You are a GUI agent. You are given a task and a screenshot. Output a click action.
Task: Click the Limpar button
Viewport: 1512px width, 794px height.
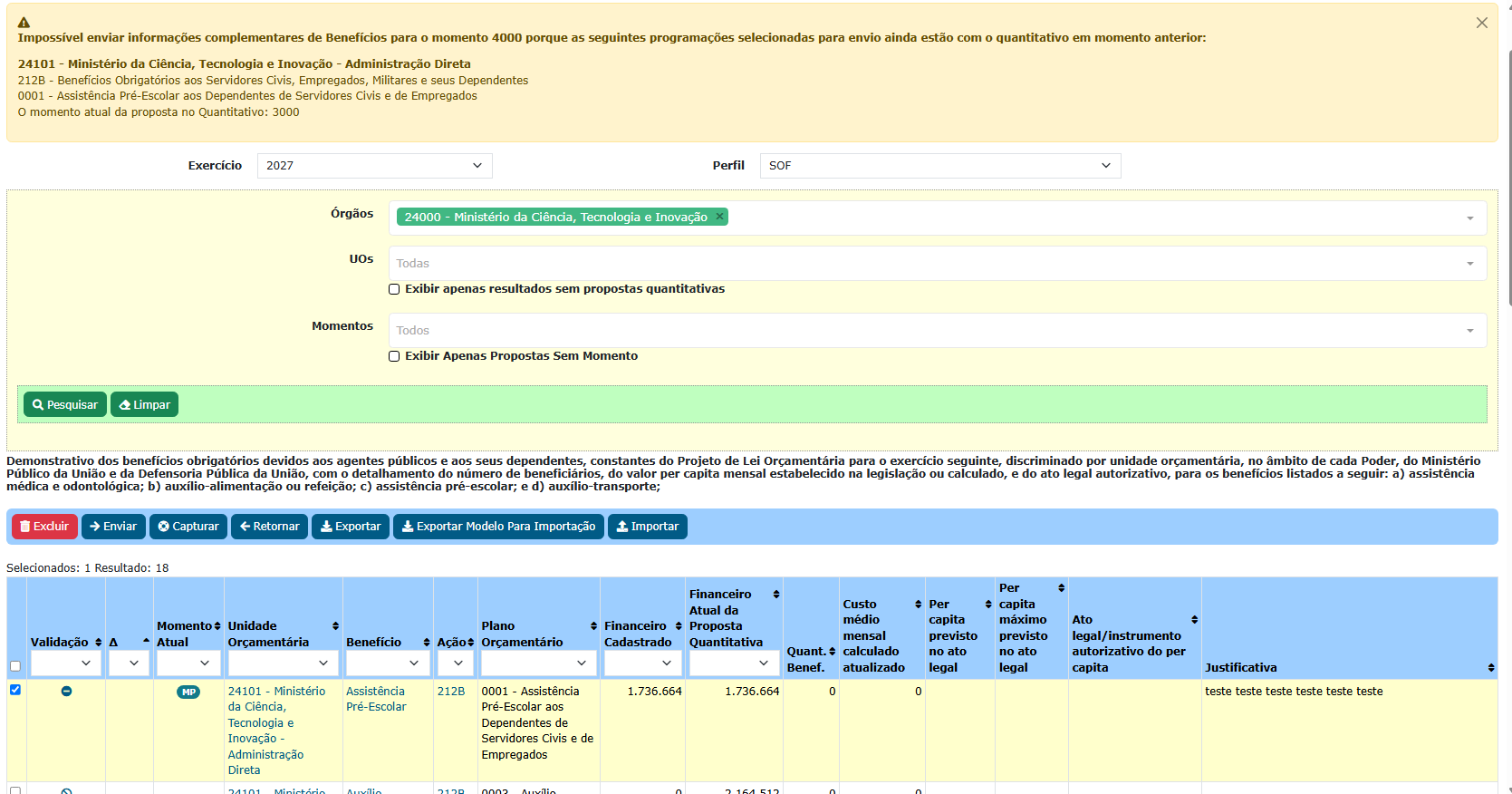pyautogui.click(x=144, y=404)
